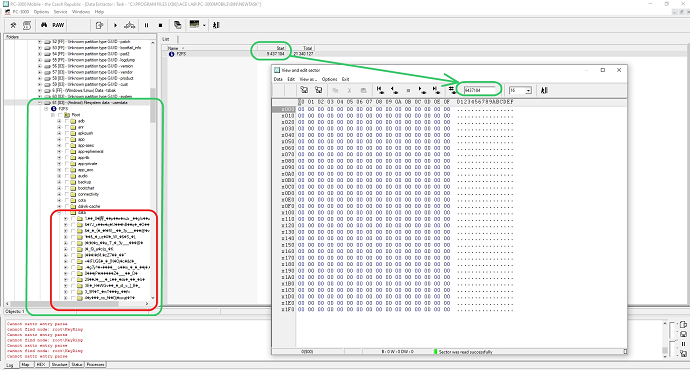This screenshot has width=690, height=370.
Task: Click the read sector icon in sector editor
Action: 304,90
